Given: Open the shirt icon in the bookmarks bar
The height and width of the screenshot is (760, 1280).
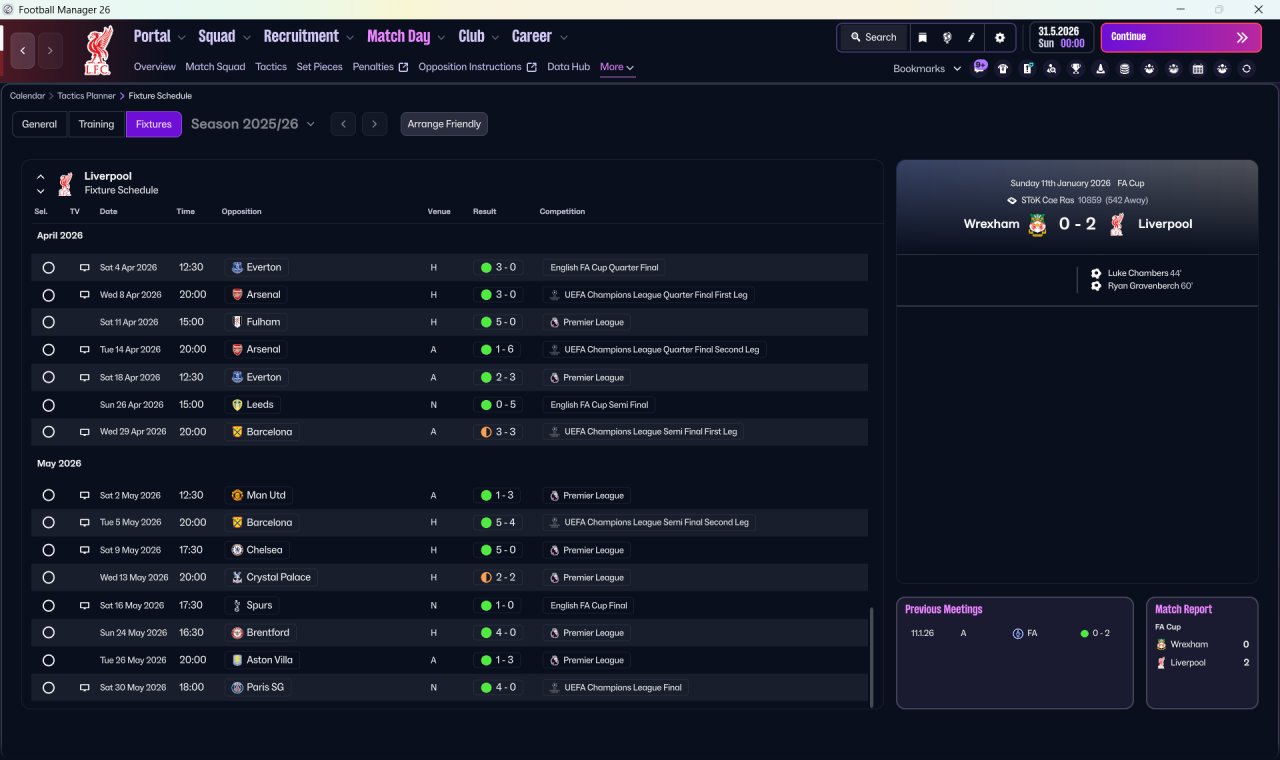Looking at the screenshot, I should pyautogui.click(x=1003, y=69).
